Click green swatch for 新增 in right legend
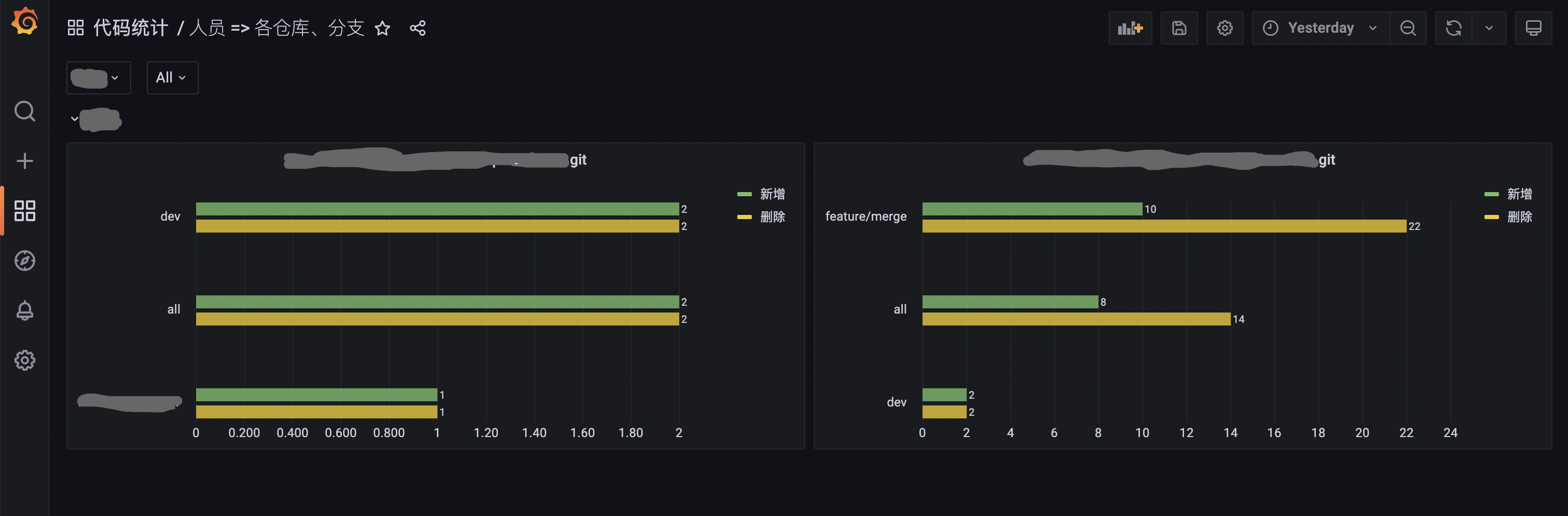This screenshot has height=516, width=1568. (x=1491, y=194)
